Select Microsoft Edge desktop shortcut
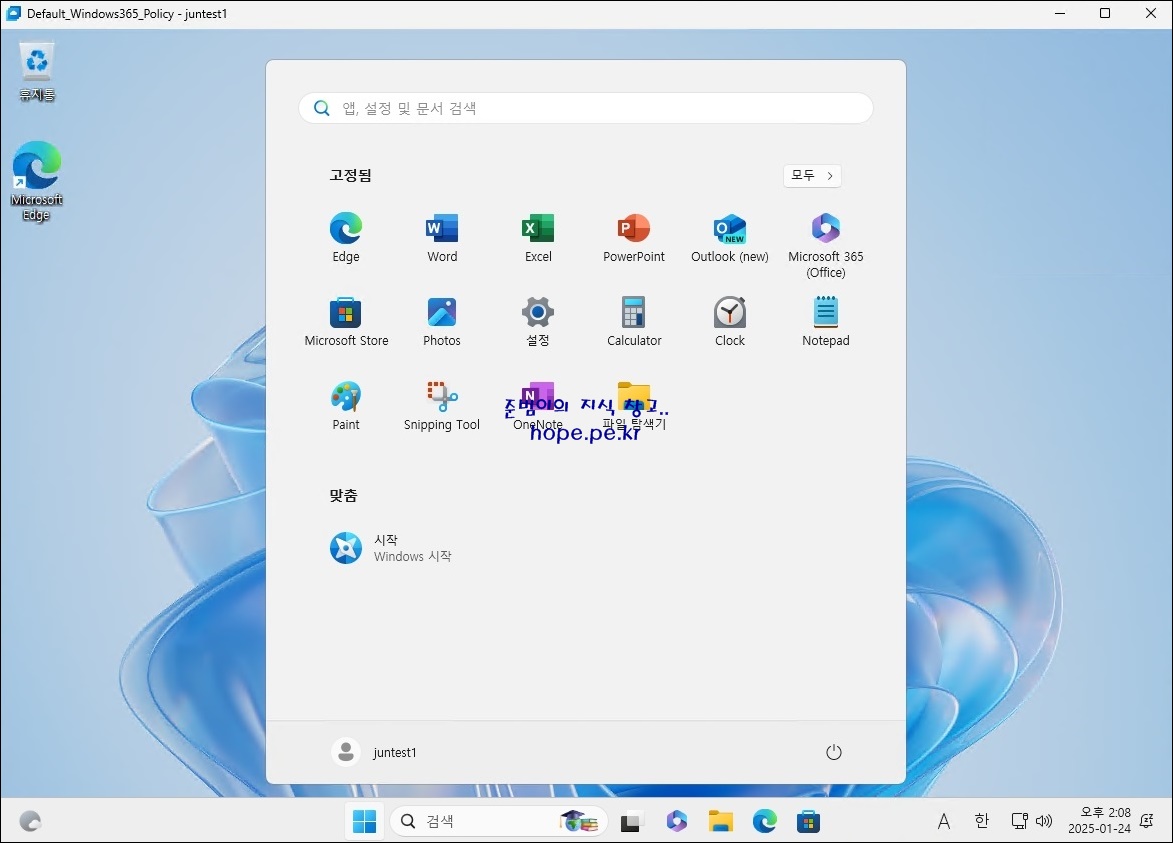The width and height of the screenshot is (1173, 843). click(36, 182)
